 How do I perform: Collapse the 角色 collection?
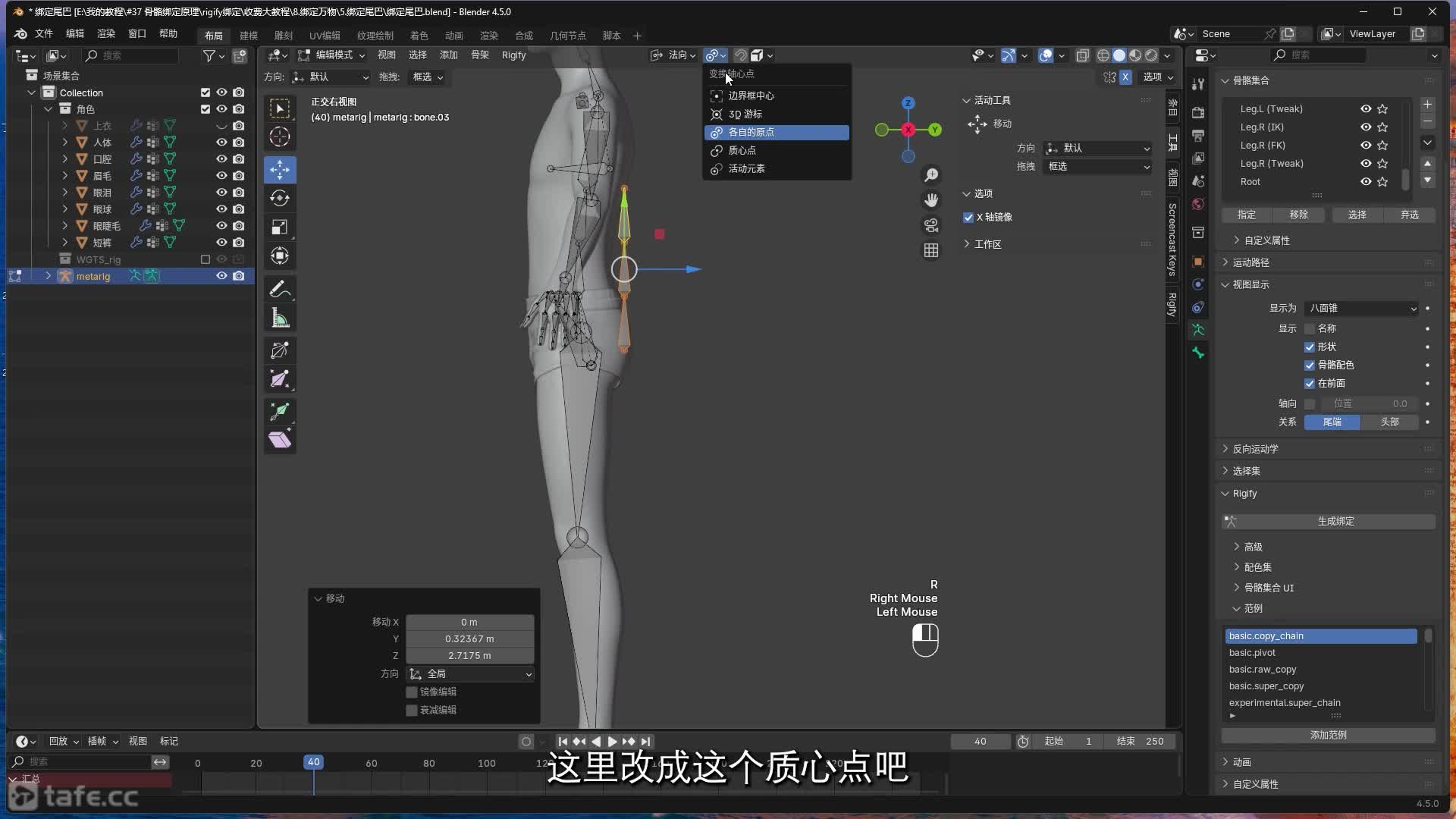(x=49, y=109)
